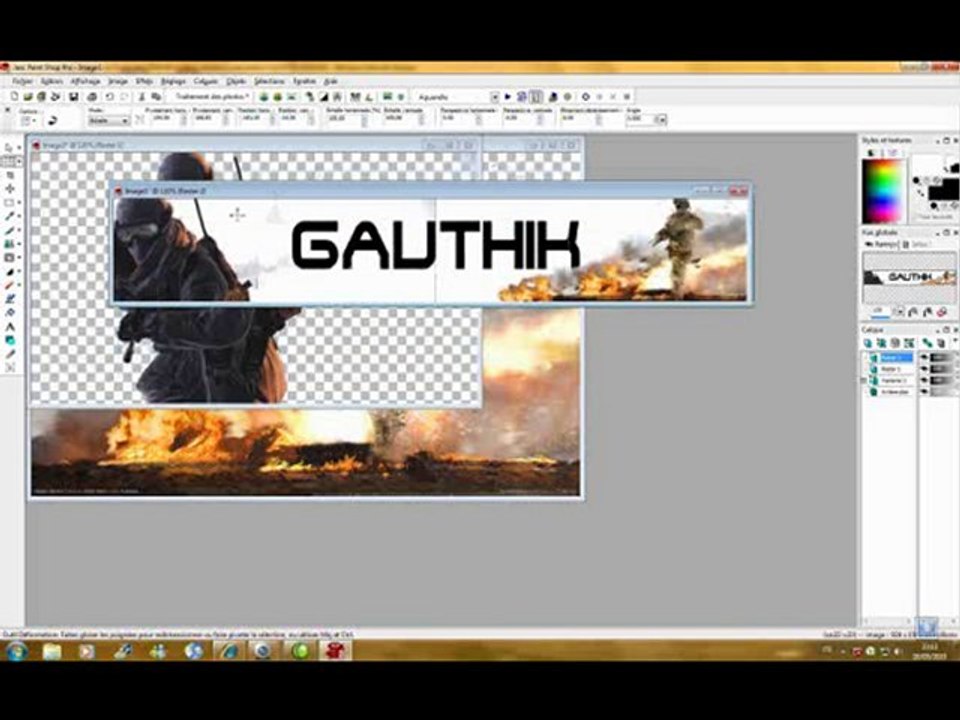Viewport: 960px width, 720px height.
Task: Open the Sélections menu
Action: 269,81
